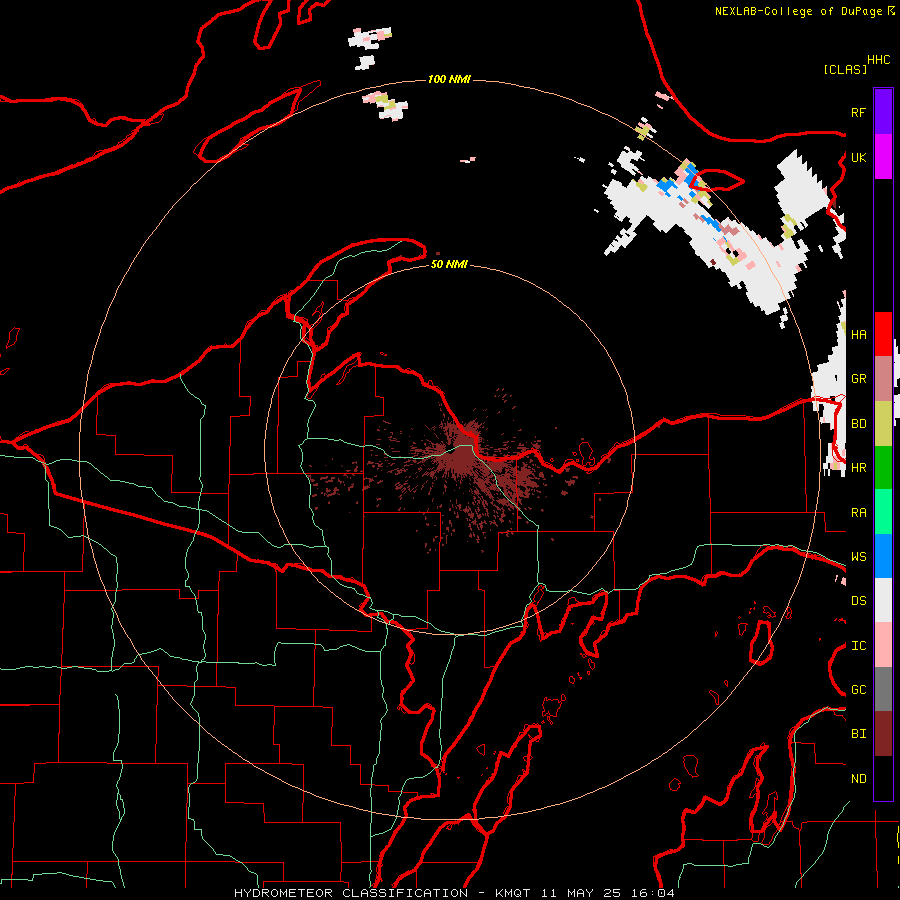Click 'HYDROMETEOR CLASSIFICATION' in the bottom title
Viewport: 900px width, 900px height.
tap(351, 893)
